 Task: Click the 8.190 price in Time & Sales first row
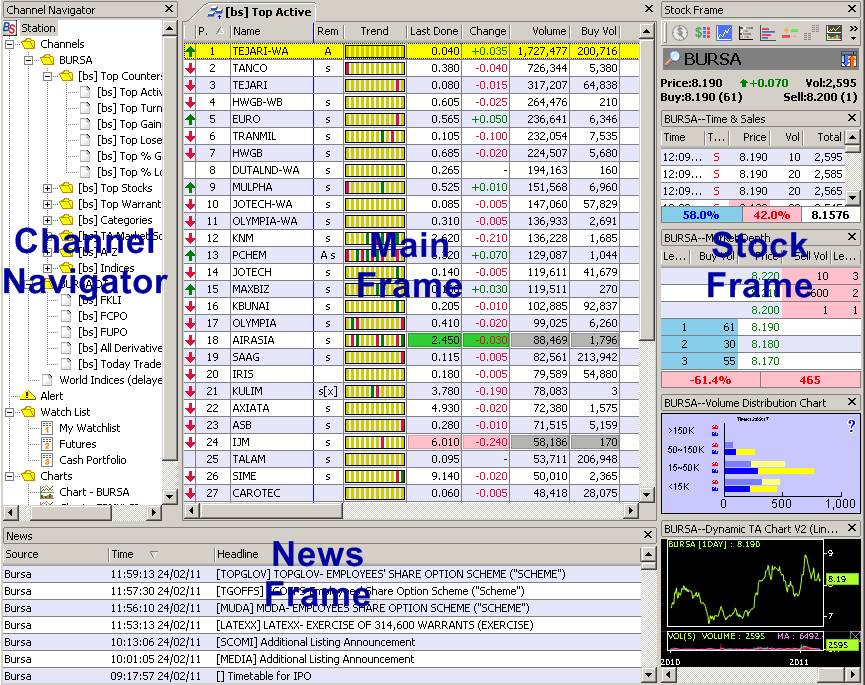pos(753,157)
